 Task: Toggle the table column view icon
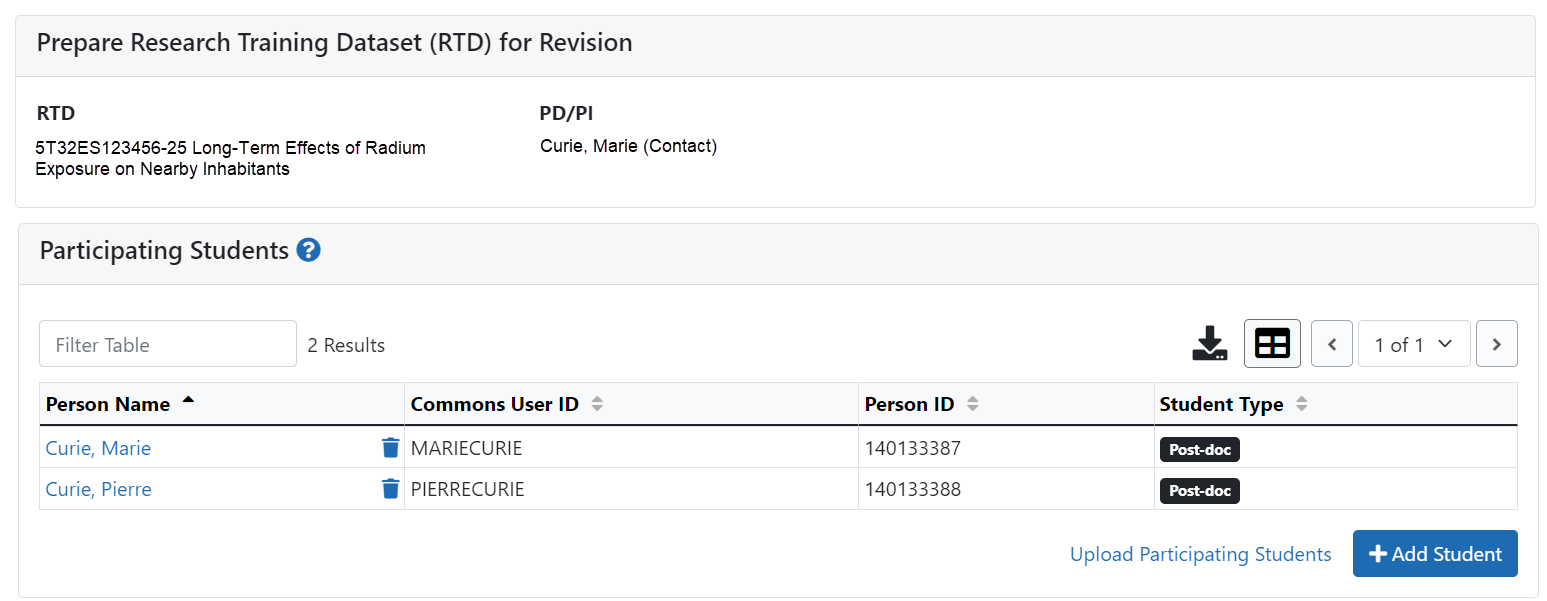pos(1272,344)
